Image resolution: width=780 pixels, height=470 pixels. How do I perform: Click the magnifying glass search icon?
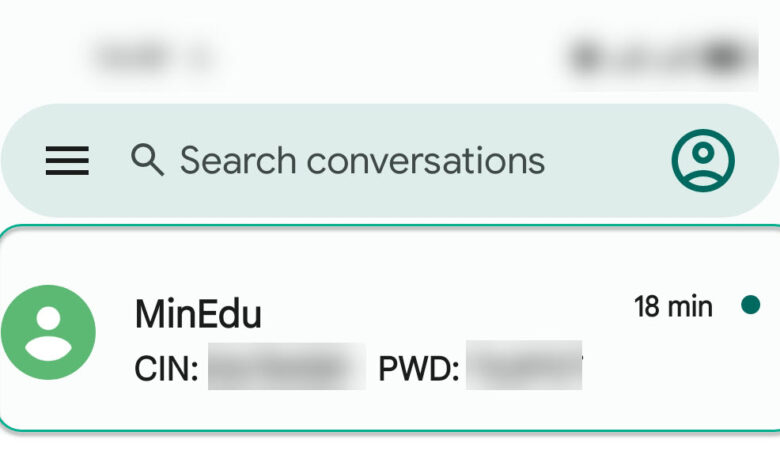pos(147,160)
